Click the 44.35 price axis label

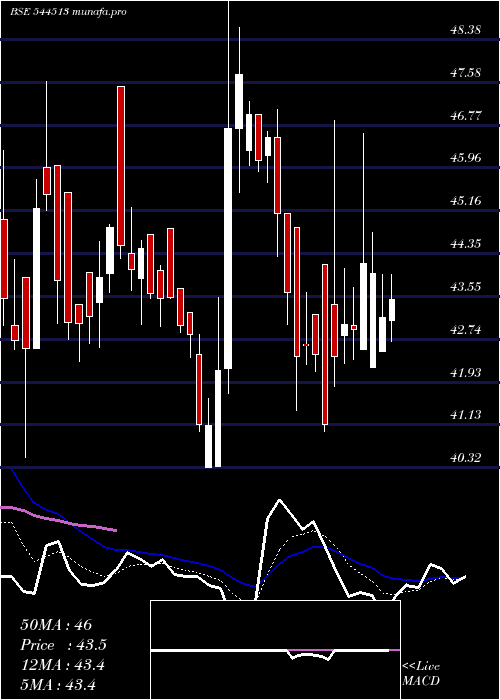coord(466,244)
